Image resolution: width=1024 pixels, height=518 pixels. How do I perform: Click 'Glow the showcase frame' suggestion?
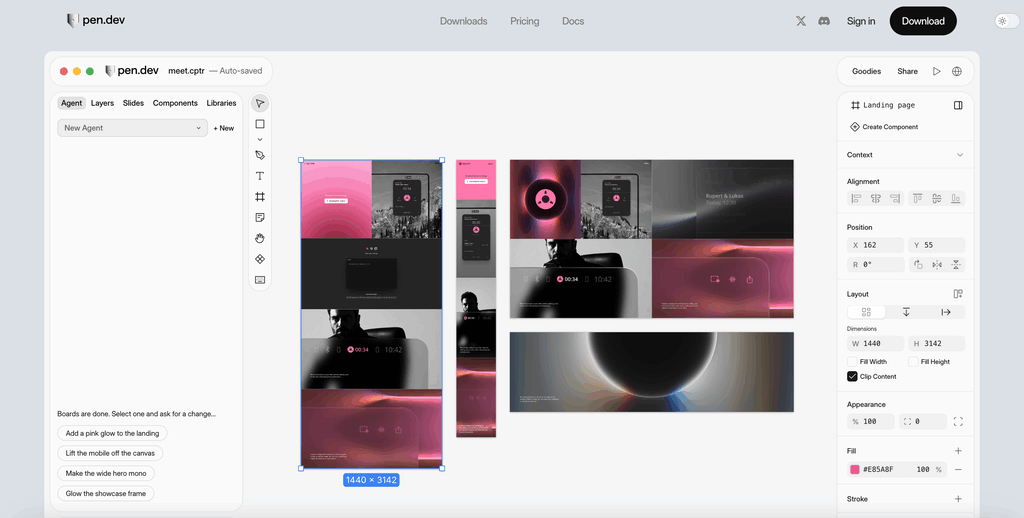[x=106, y=493]
